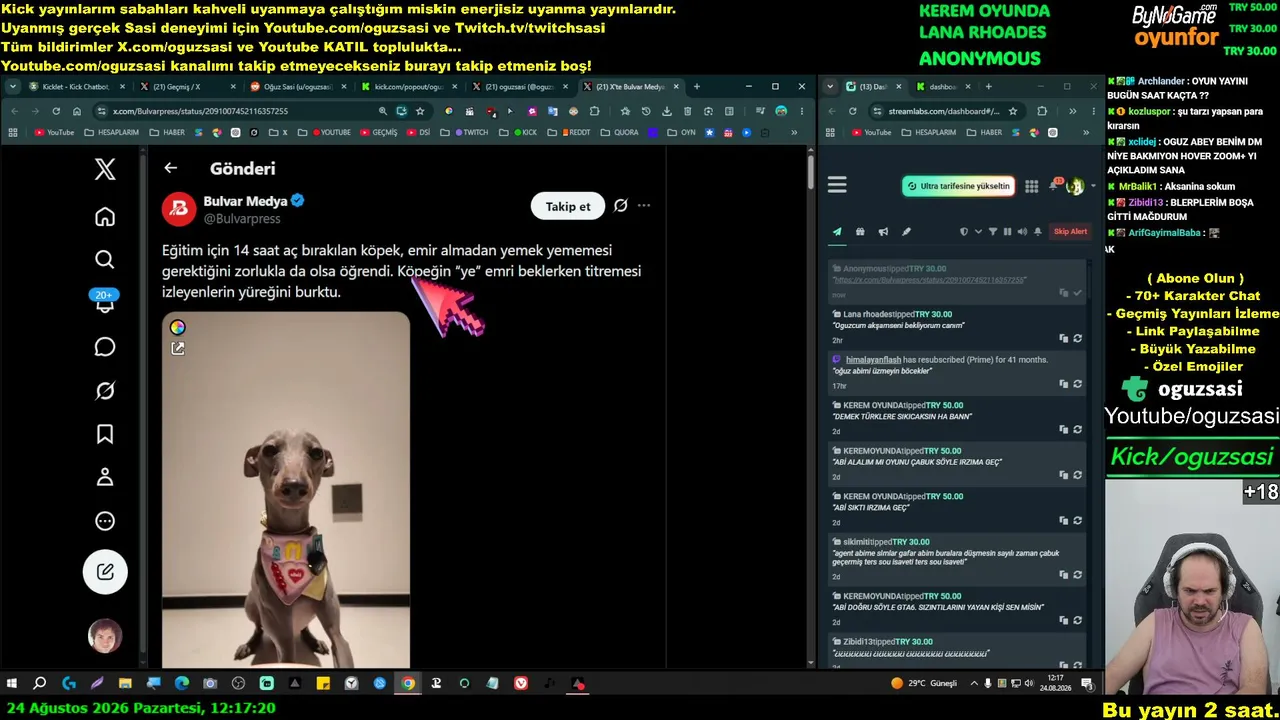Open Grok icon in X sidebar
Image resolution: width=1280 pixels, height=720 pixels.
click(x=105, y=391)
